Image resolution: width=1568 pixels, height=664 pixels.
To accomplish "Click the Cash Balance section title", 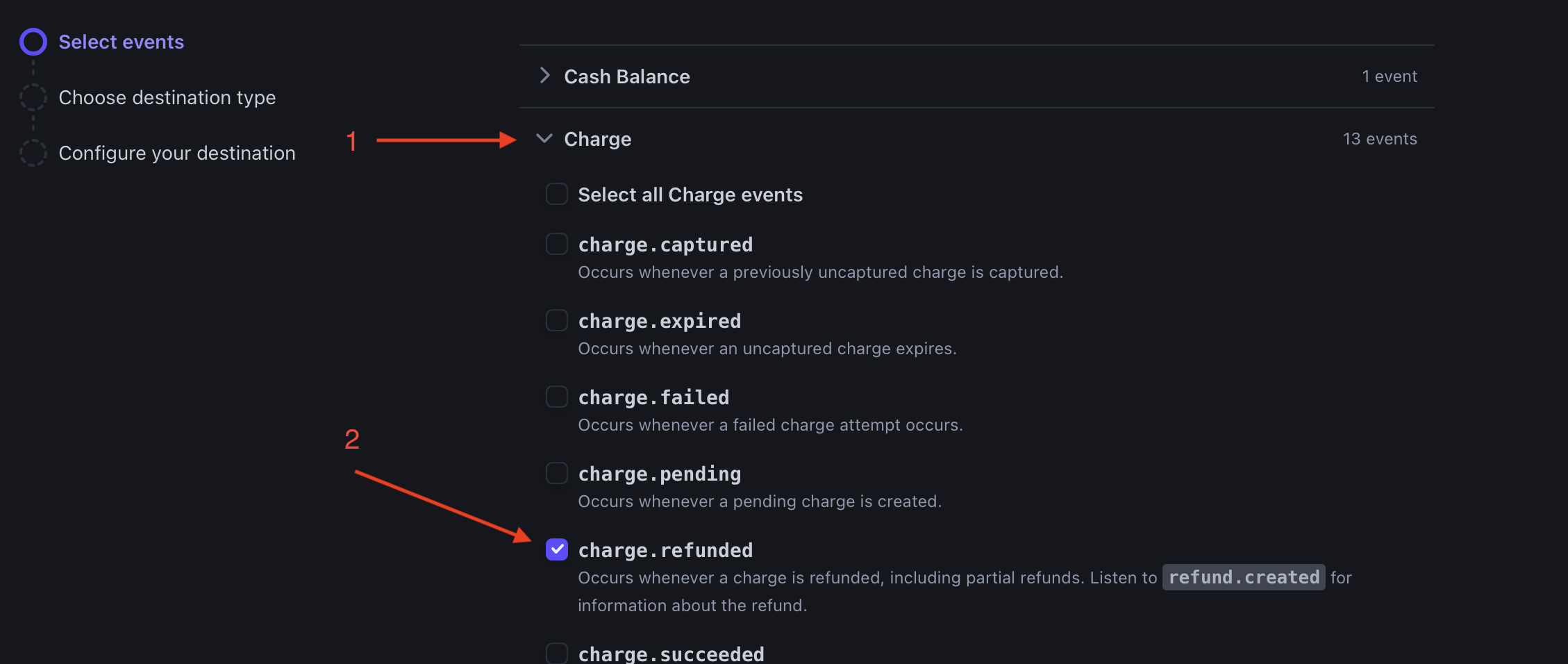I will pyautogui.click(x=627, y=76).
